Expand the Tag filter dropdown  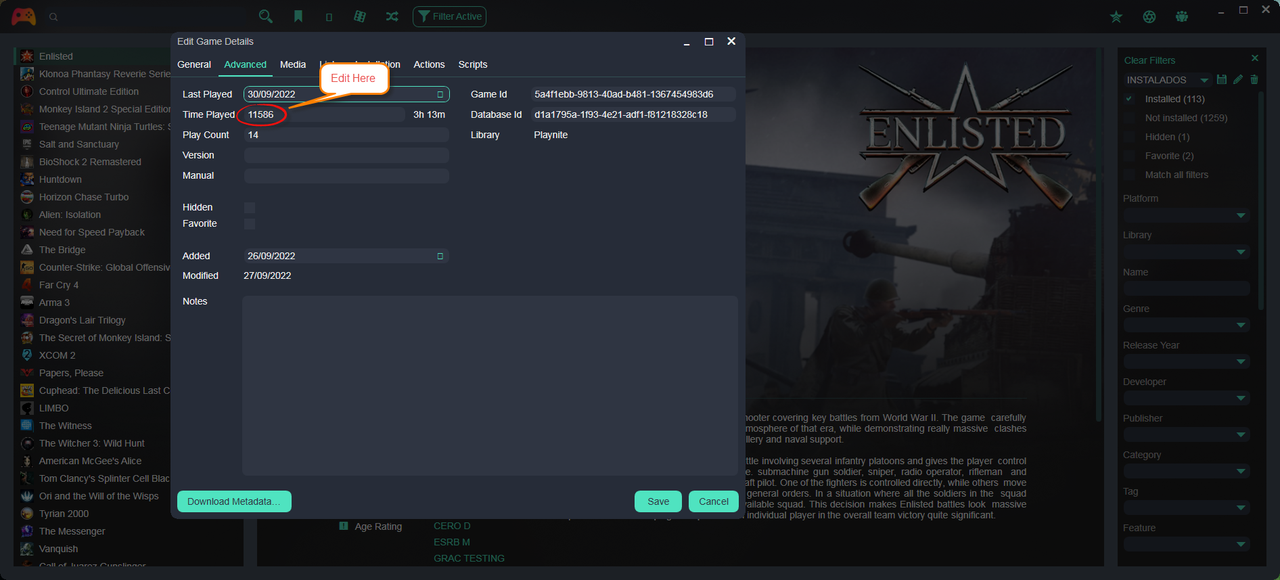pyautogui.click(x=1241, y=508)
